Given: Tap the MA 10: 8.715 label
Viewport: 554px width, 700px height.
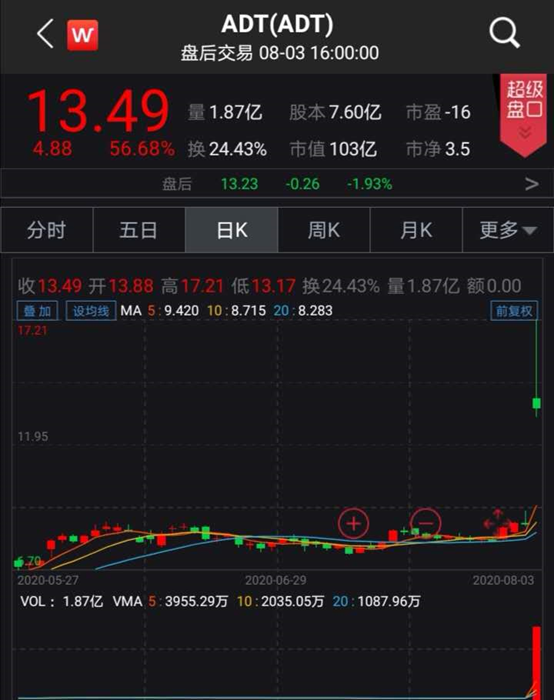Looking at the screenshot, I should (x=237, y=311).
